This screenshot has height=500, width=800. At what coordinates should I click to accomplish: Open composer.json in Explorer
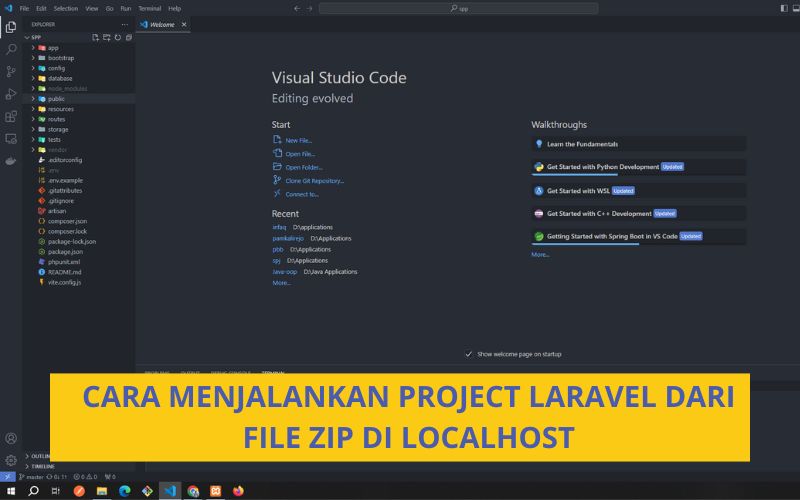pos(79,221)
